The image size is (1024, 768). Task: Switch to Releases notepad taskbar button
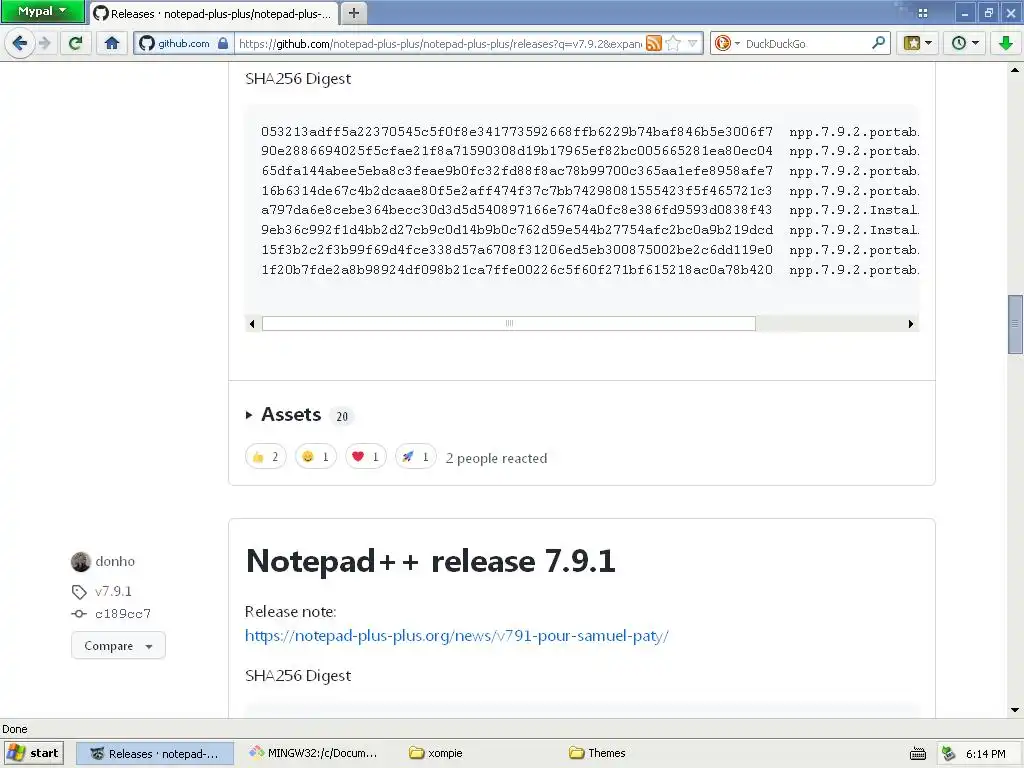click(x=155, y=754)
